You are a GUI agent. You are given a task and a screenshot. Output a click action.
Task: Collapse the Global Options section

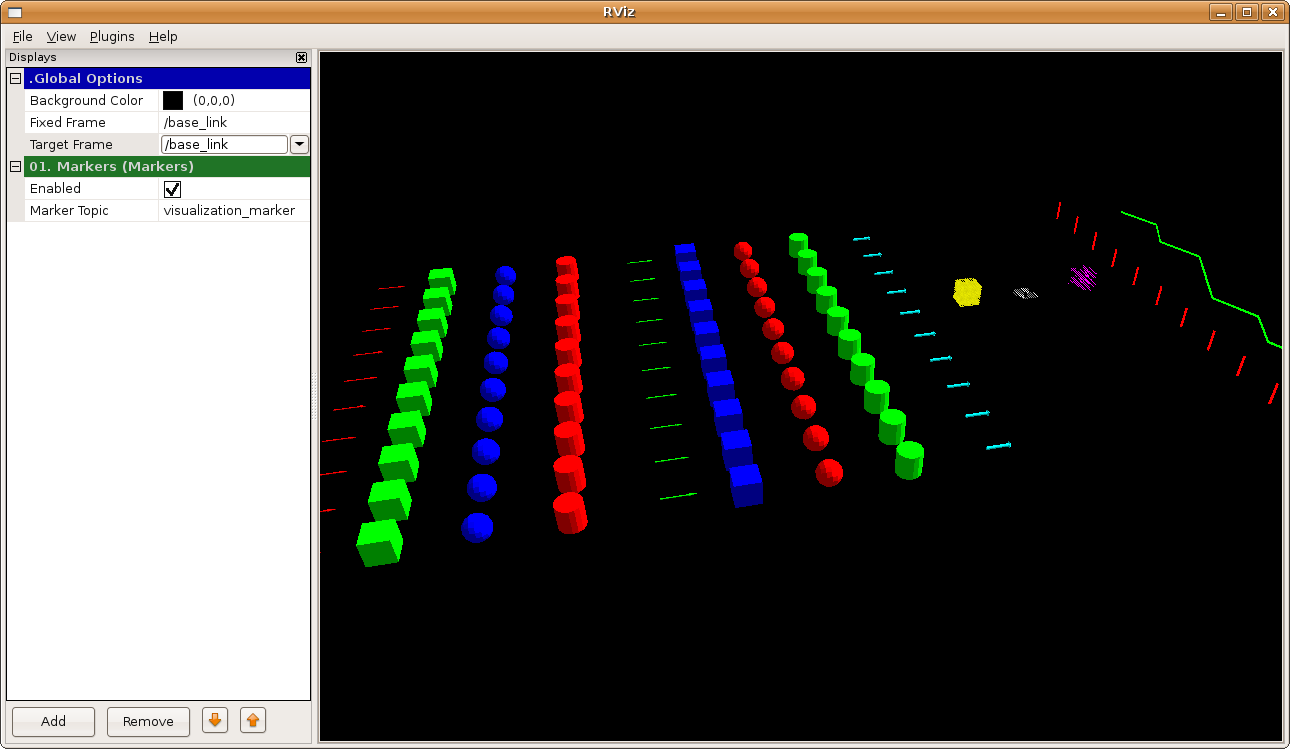tap(15, 78)
